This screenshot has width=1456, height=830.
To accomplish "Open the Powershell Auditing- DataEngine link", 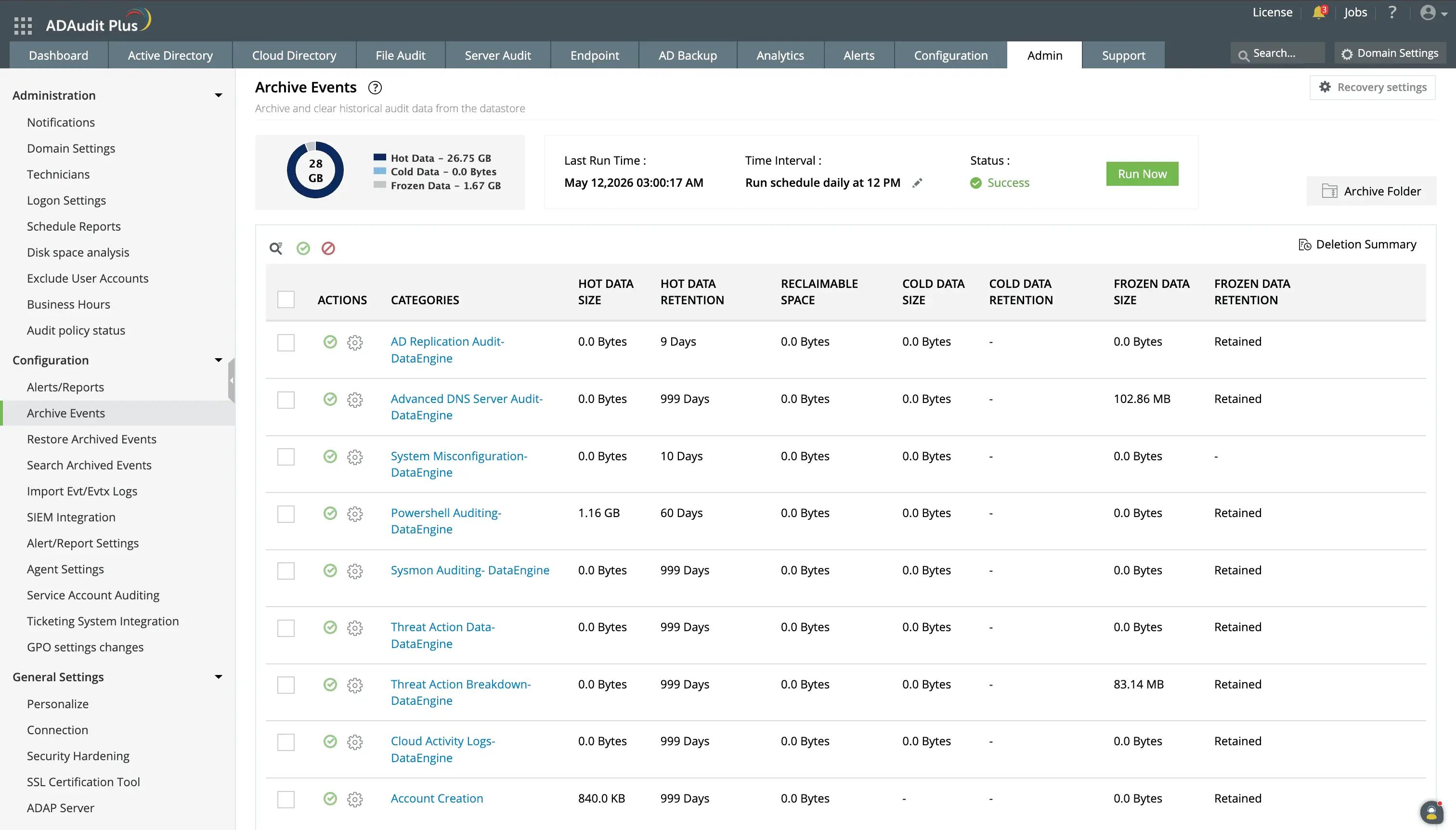I will coord(446,521).
